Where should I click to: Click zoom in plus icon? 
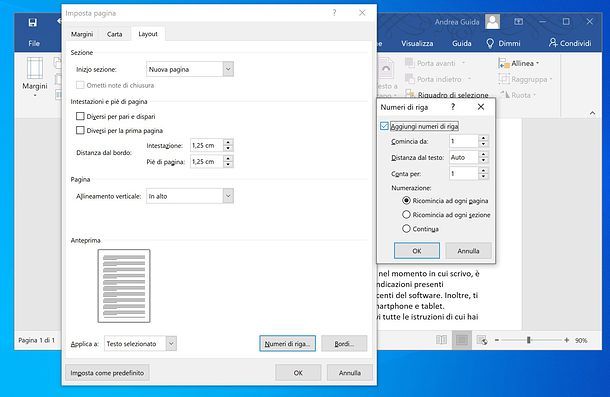(x=567, y=340)
